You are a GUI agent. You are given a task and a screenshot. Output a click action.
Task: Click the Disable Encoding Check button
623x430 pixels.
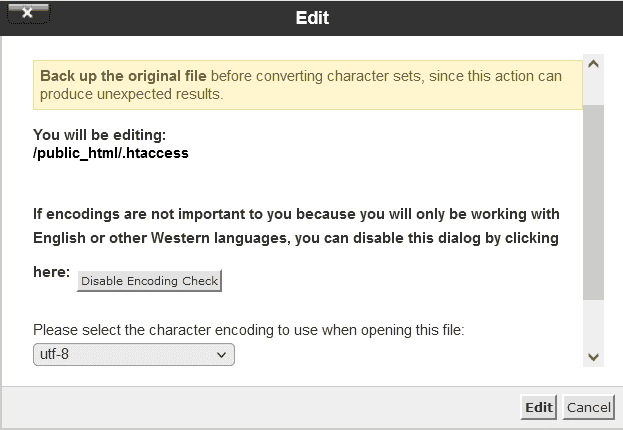149,281
